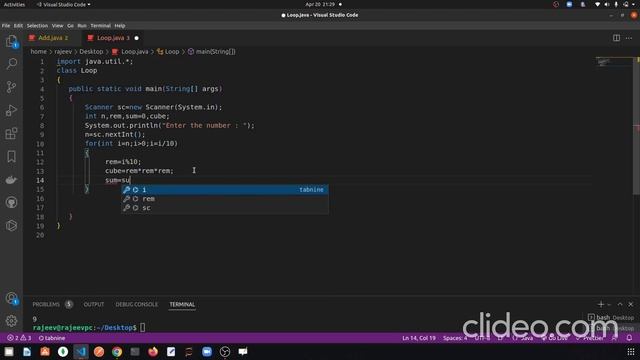The width and height of the screenshot is (640, 360).
Task: Click the main(String[]) breadcrumb
Action: click(211, 51)
